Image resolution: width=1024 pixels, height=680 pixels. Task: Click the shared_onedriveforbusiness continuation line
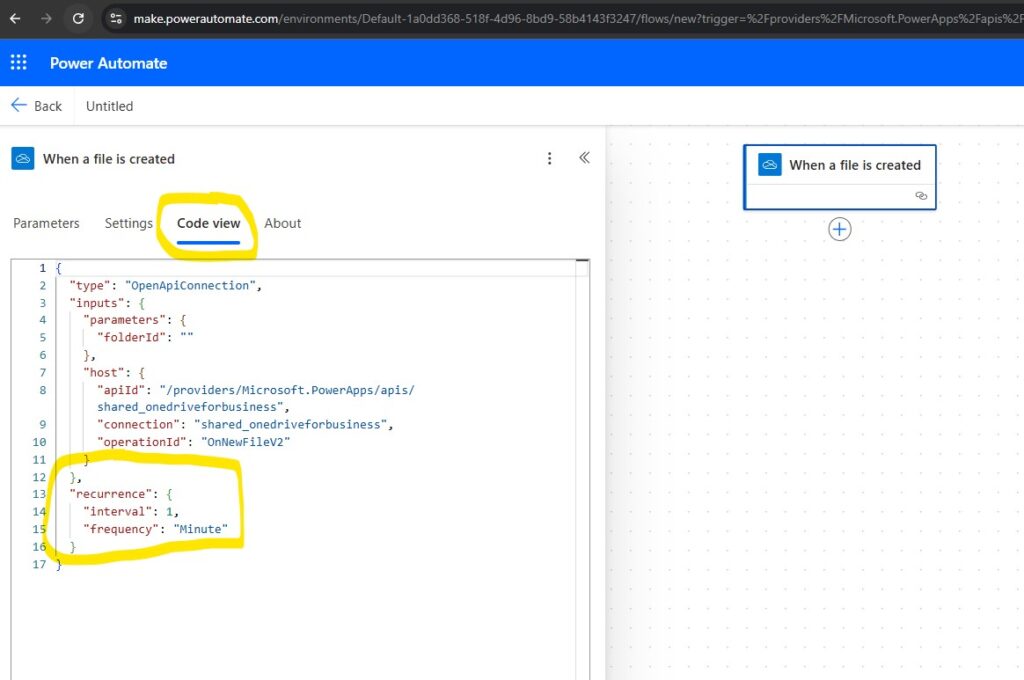(x=193, y=407)
